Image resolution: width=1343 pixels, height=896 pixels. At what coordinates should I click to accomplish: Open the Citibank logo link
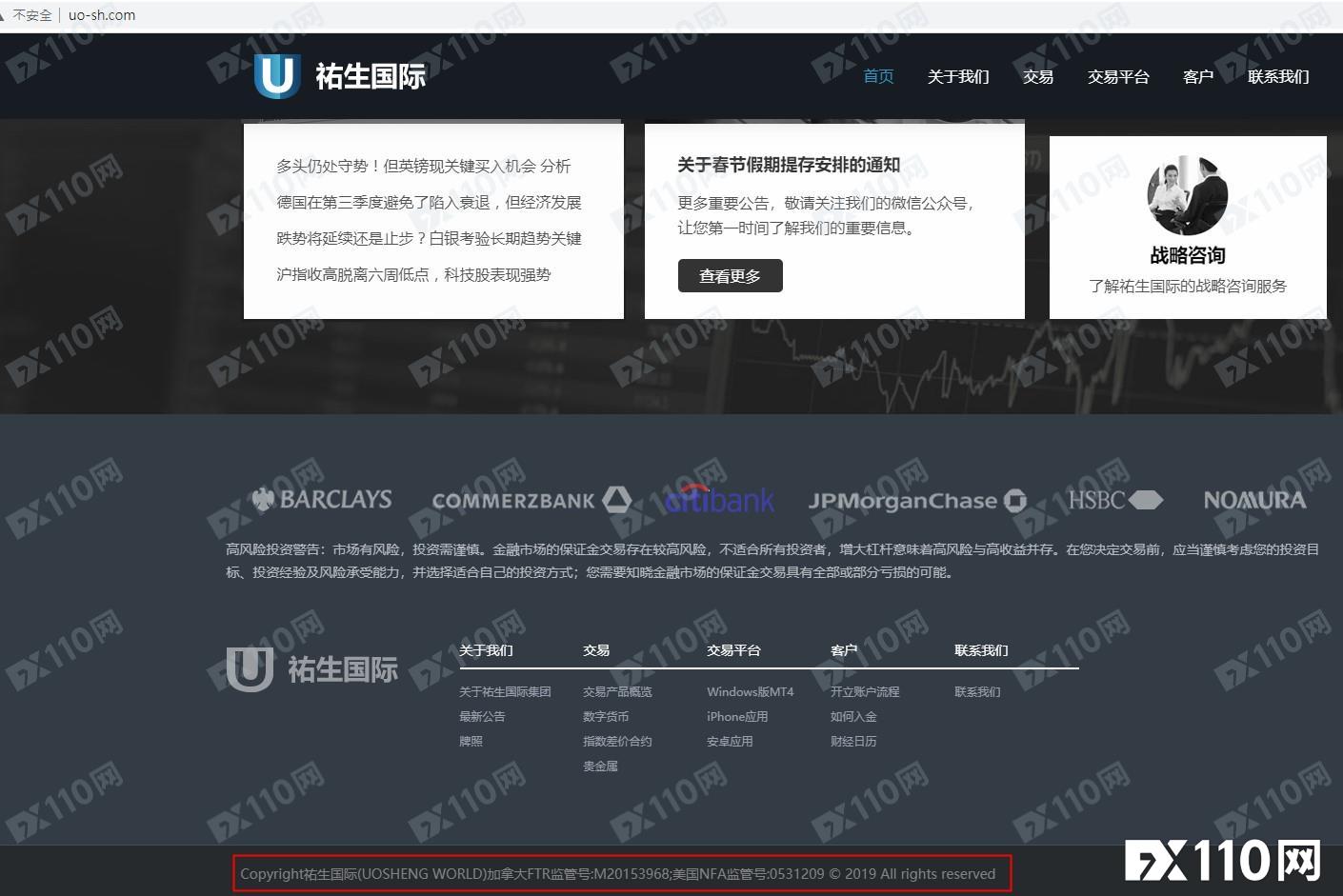[719, 499]
